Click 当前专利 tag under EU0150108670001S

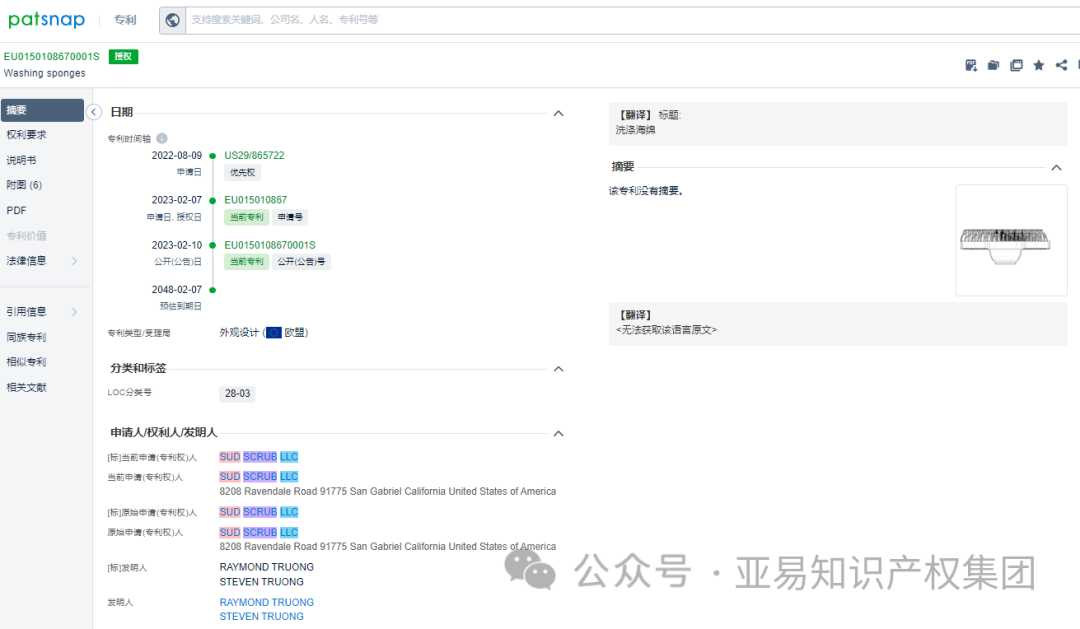click(247, 262)
